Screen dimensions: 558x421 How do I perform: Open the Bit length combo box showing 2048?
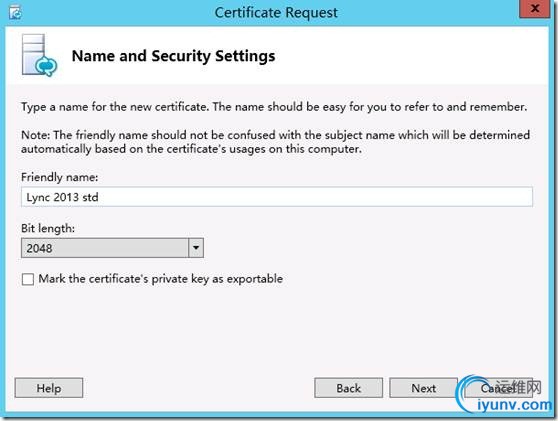click(112, 248)
